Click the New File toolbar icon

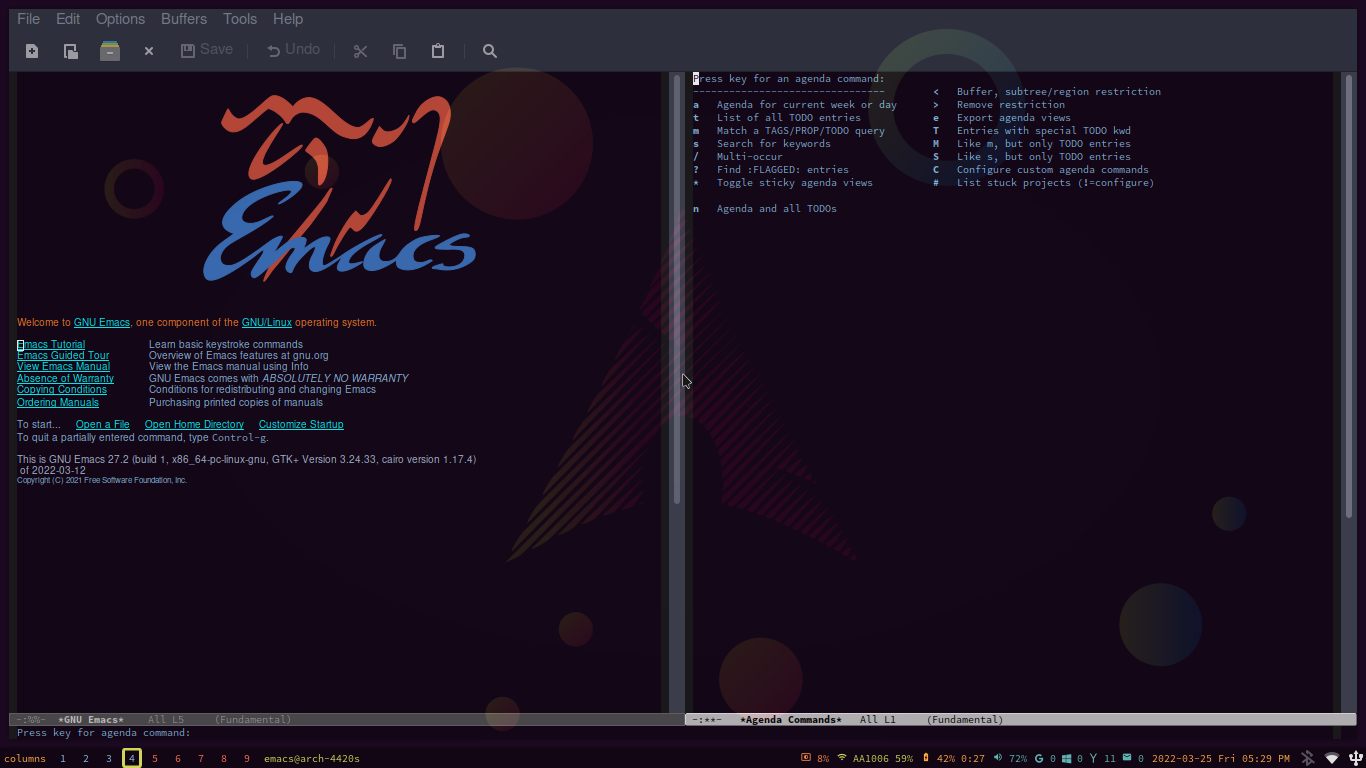(32, 51)
